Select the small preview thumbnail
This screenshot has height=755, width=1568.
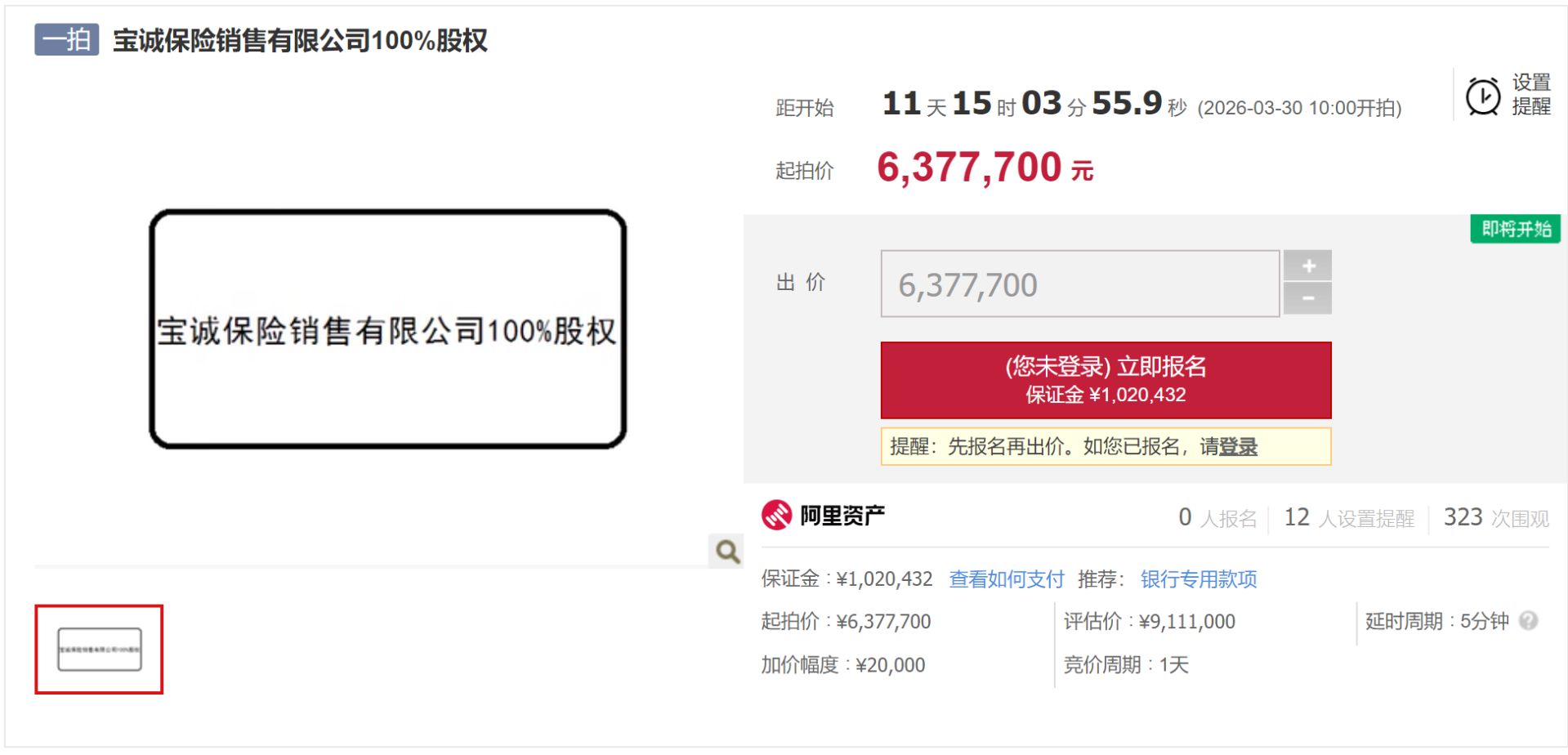99,650
